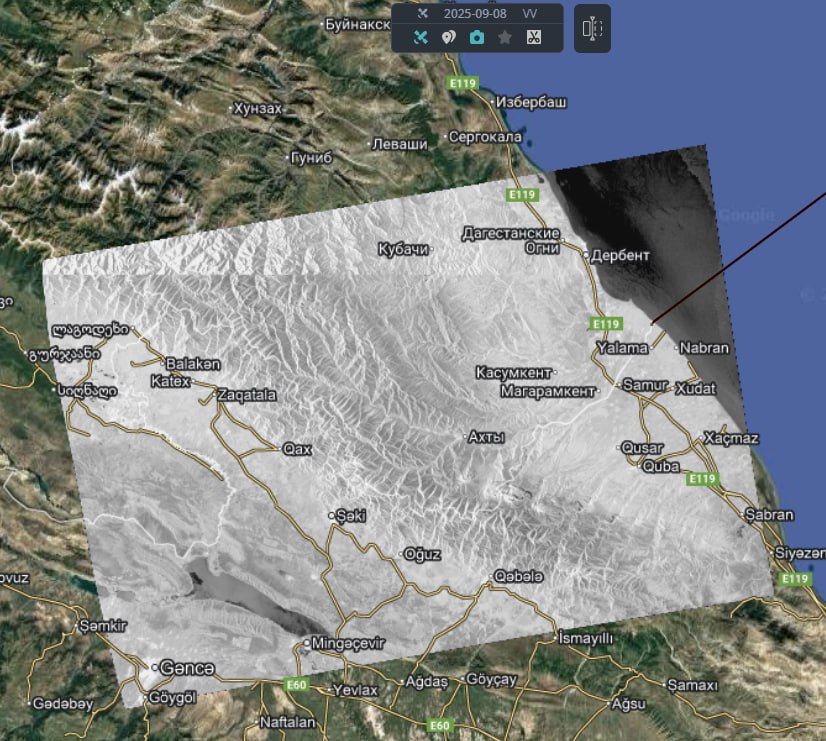This screenshot has height=741, width=826.
Task: Change the VV polarization setting
Action: click(x=531, y=14)
